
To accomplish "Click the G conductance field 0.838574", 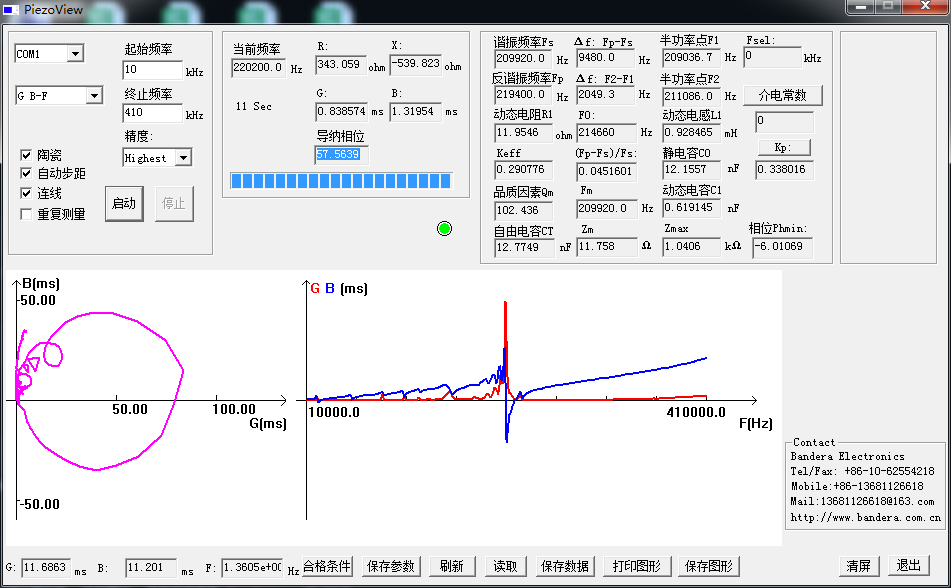I will point(342,112).
